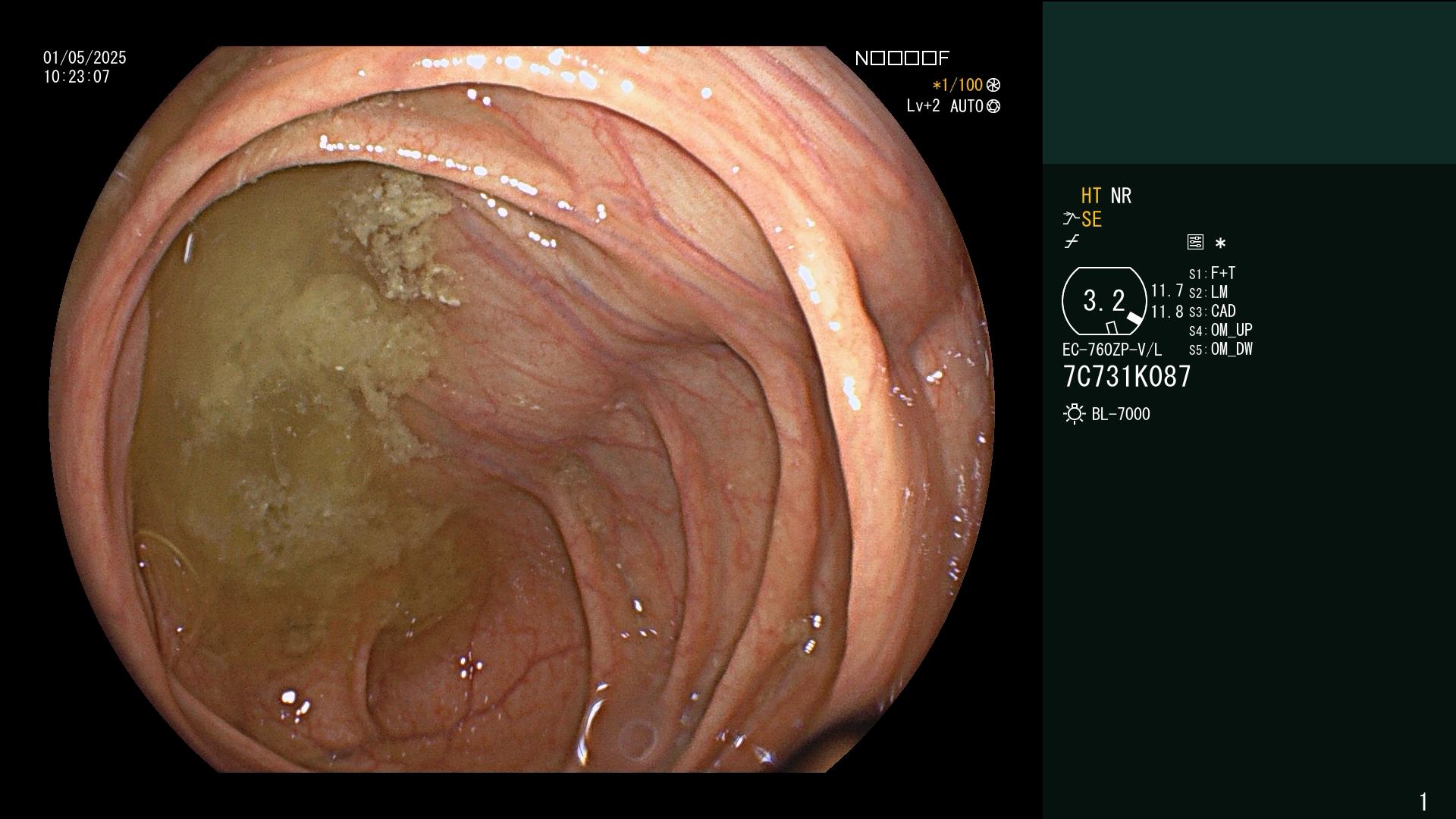Screen dimensions: 1456x819
Task: Click the iris aperture icon beside AUTO
Action: click(x=993, y=106)
